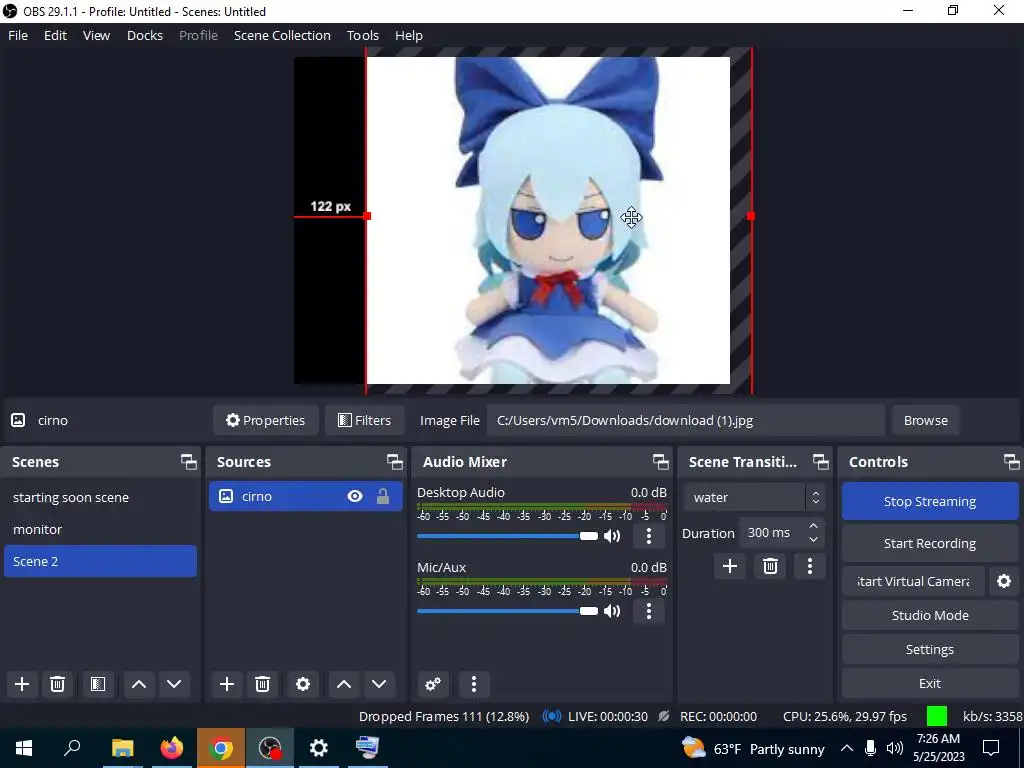The height and width of the screenshot is (768, 1024).
Task: Move source up in Sources list
Action: pos(344,684)
